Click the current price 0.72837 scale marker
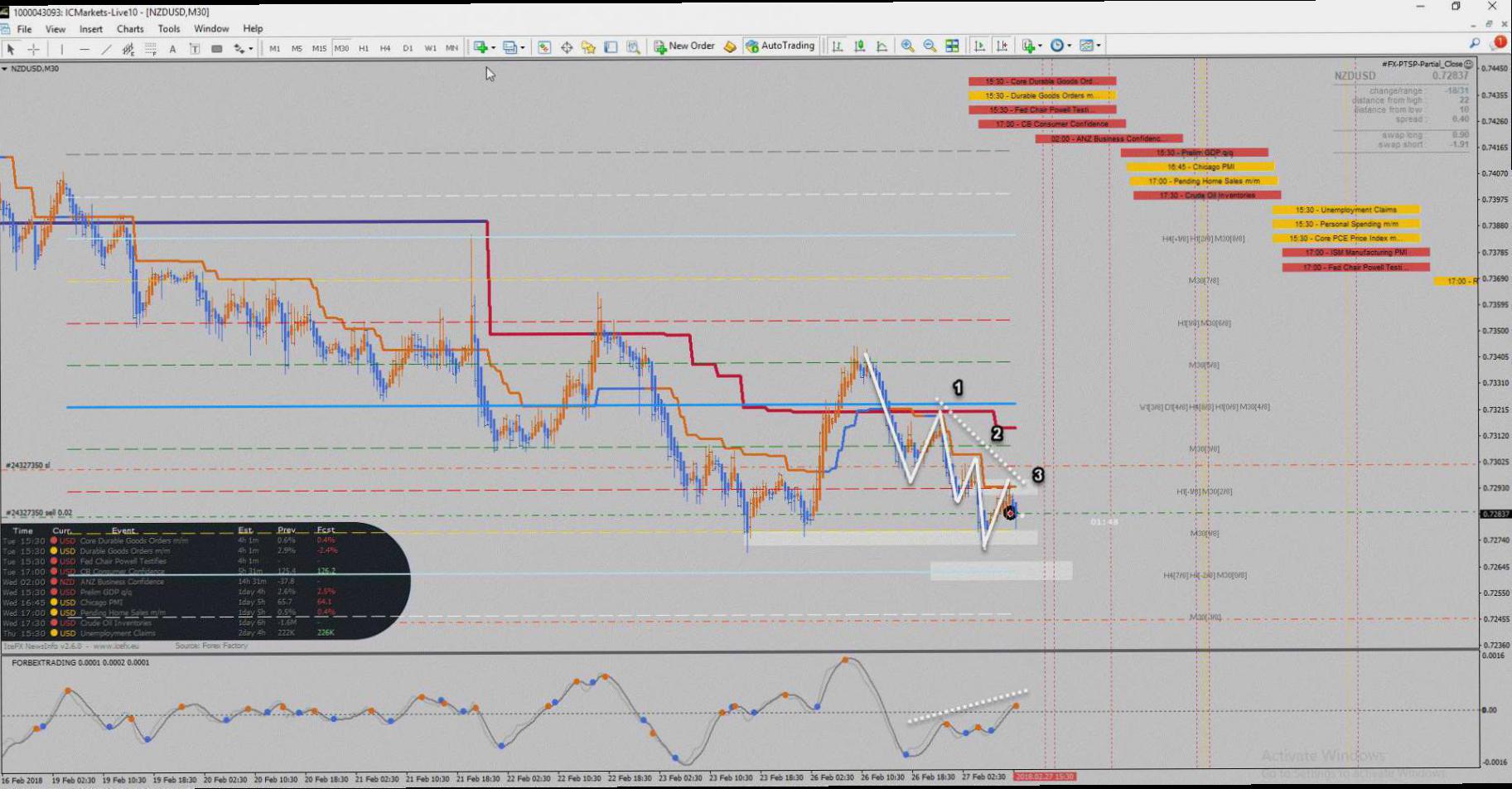The image size is (1512, 789). click(x=1495, y=514)
